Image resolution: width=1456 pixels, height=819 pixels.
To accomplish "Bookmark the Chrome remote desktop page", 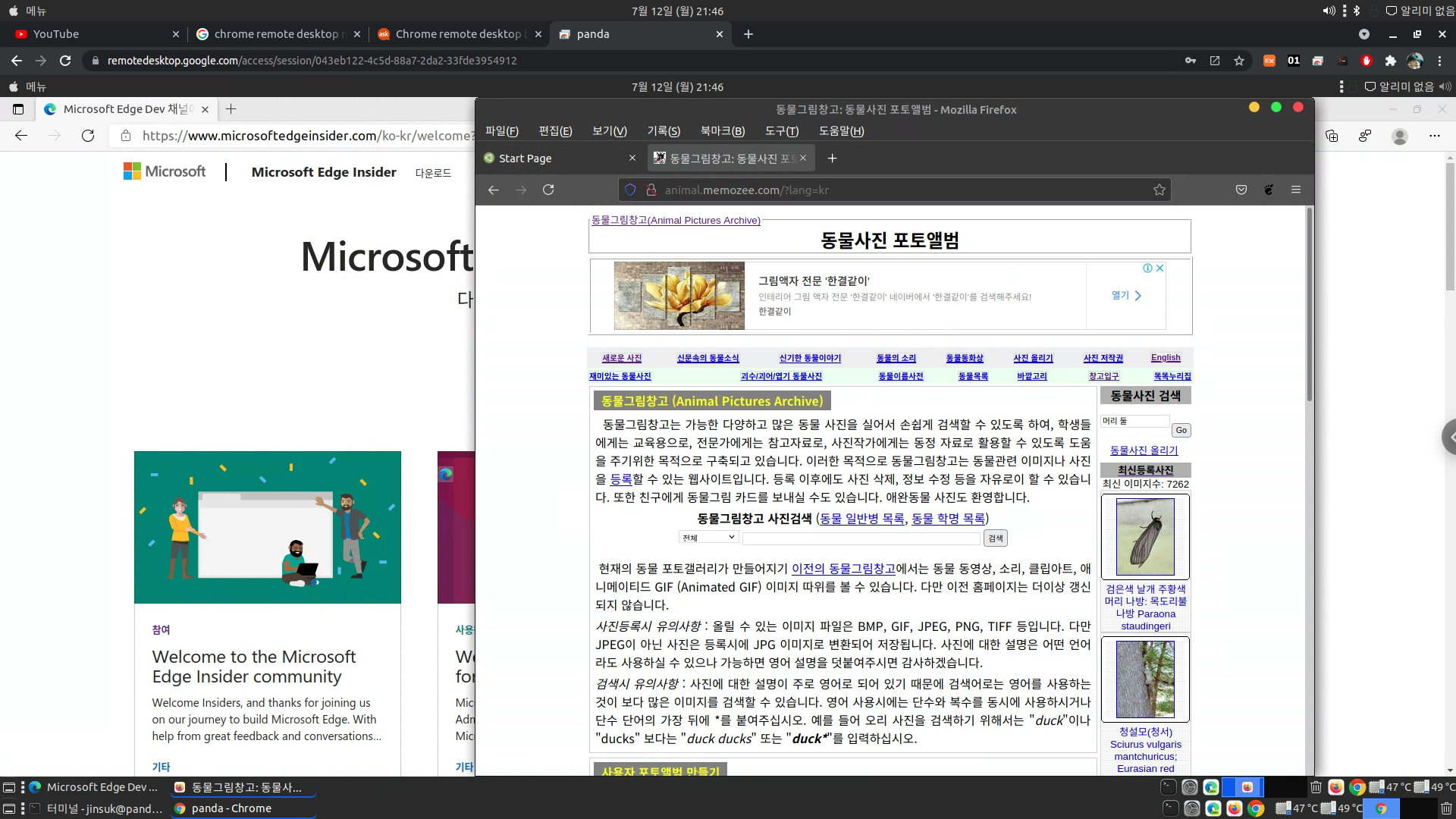I will click(x=1239, y=61).
